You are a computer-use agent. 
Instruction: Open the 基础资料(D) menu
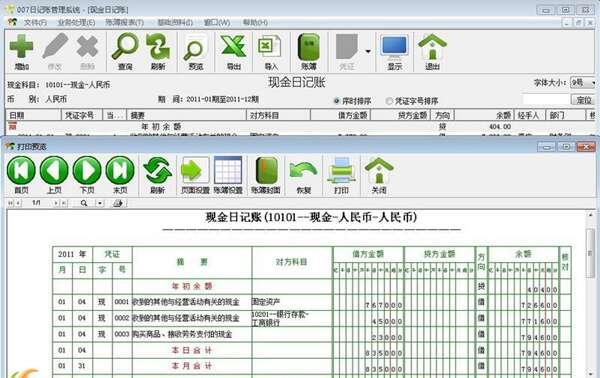pos(175,23)
